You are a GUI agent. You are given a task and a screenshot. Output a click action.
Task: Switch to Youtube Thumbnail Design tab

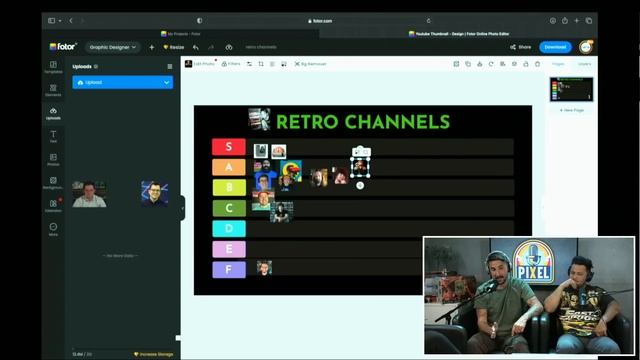coord(459,34)
